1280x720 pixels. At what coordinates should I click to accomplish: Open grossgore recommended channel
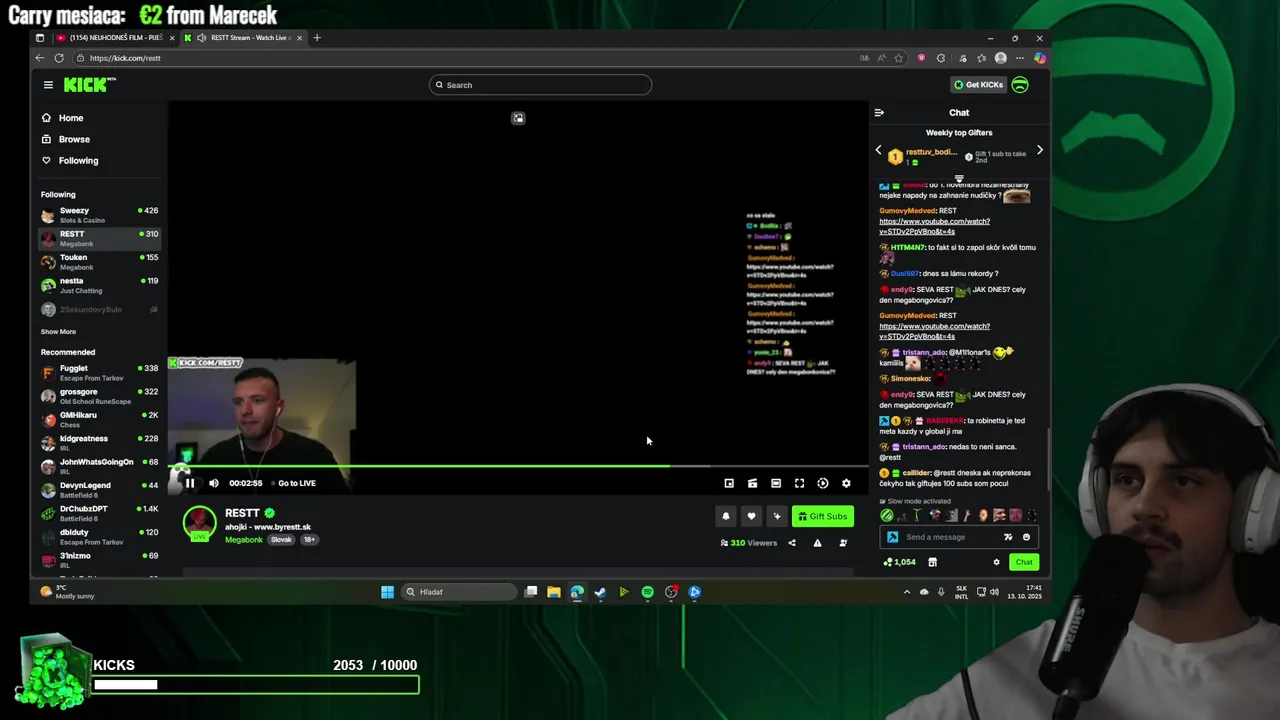pyautogui.click(x=99, y=396)
